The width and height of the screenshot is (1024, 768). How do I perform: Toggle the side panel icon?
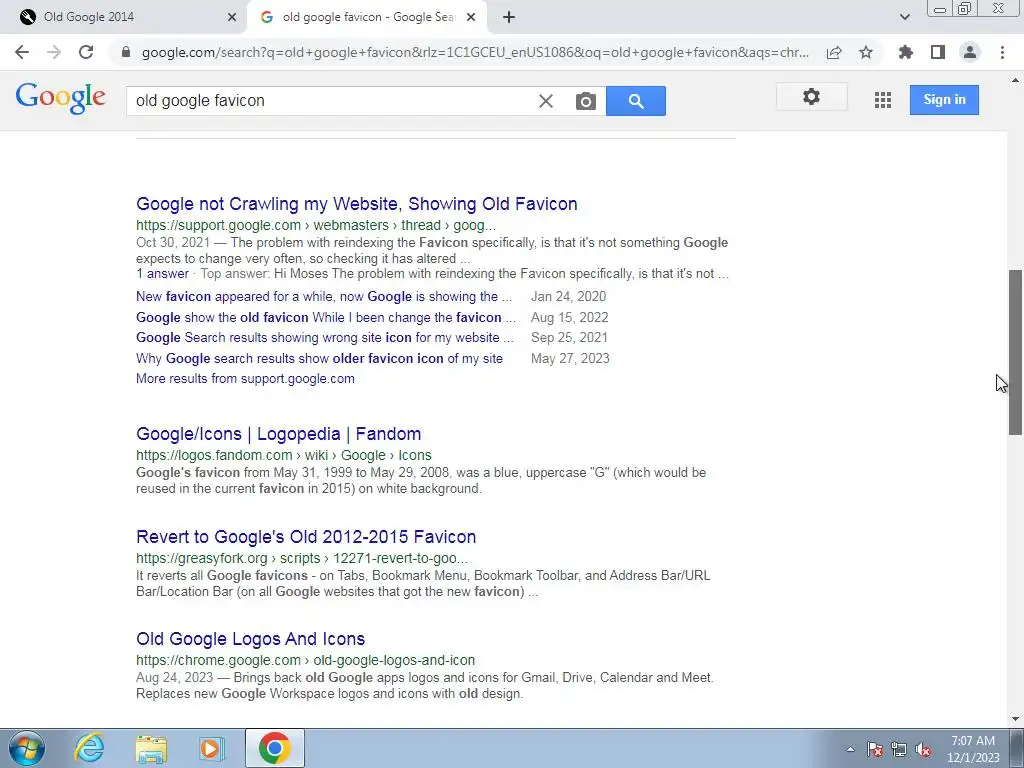pyautogui.click(x=938, y=52)
